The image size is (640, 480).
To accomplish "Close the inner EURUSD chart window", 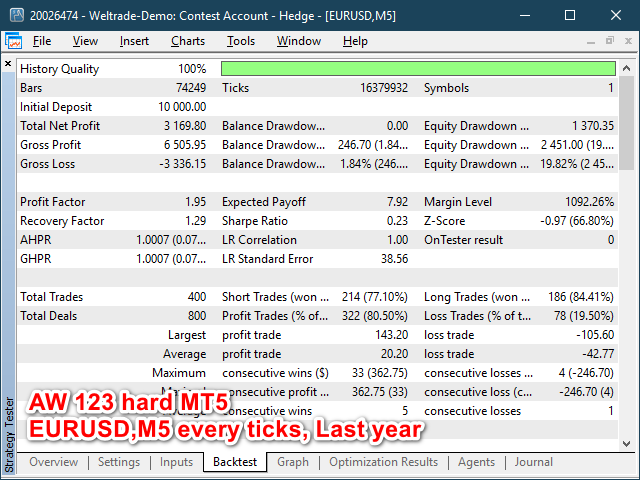I will [628, 41].
